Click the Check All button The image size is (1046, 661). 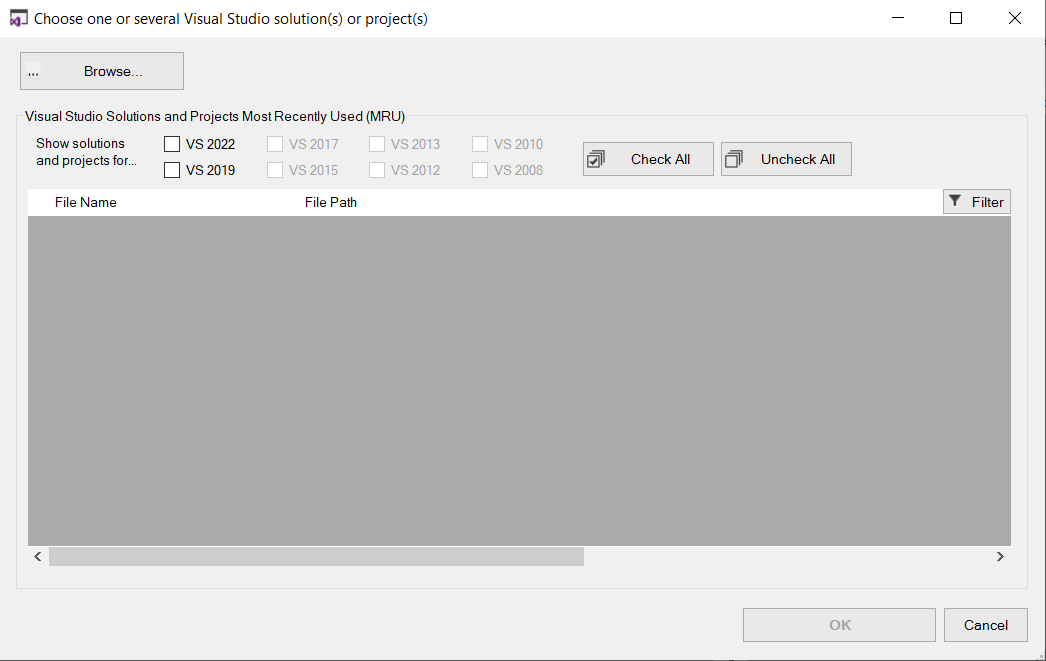[x=648, y=159]
